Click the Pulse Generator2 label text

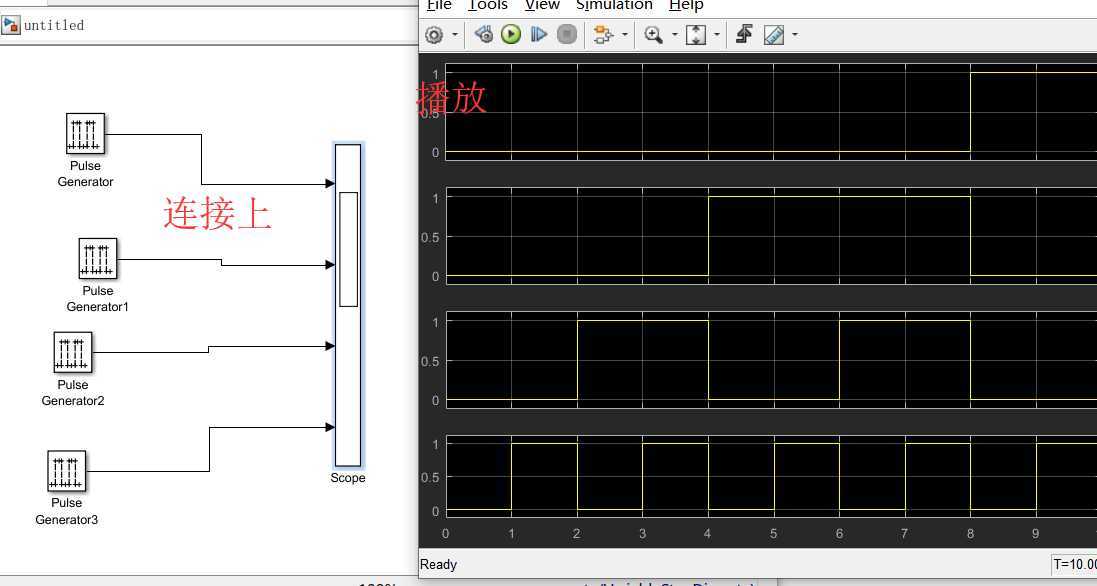coord(73,393)
